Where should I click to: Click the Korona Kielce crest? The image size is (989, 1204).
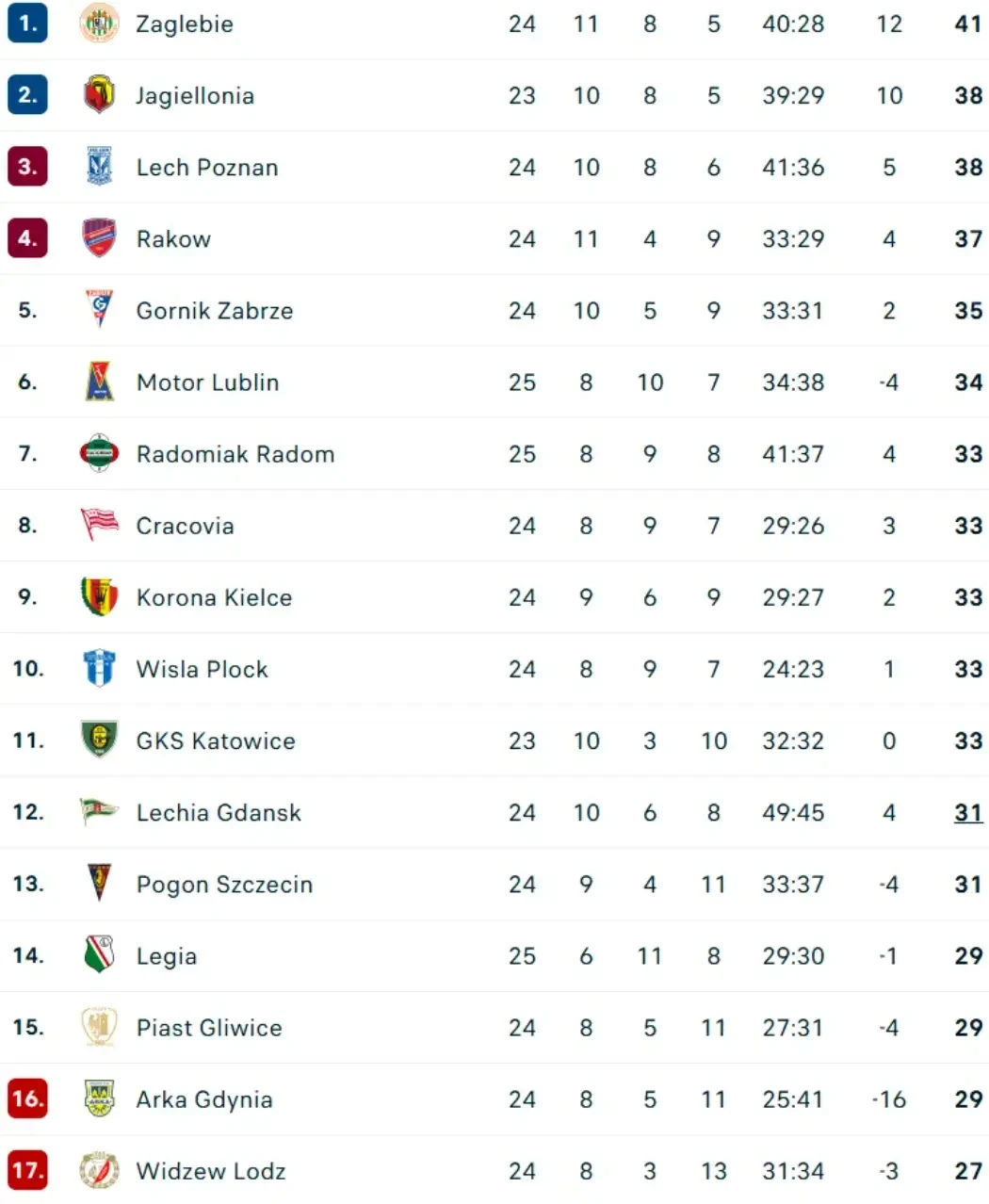99,596
